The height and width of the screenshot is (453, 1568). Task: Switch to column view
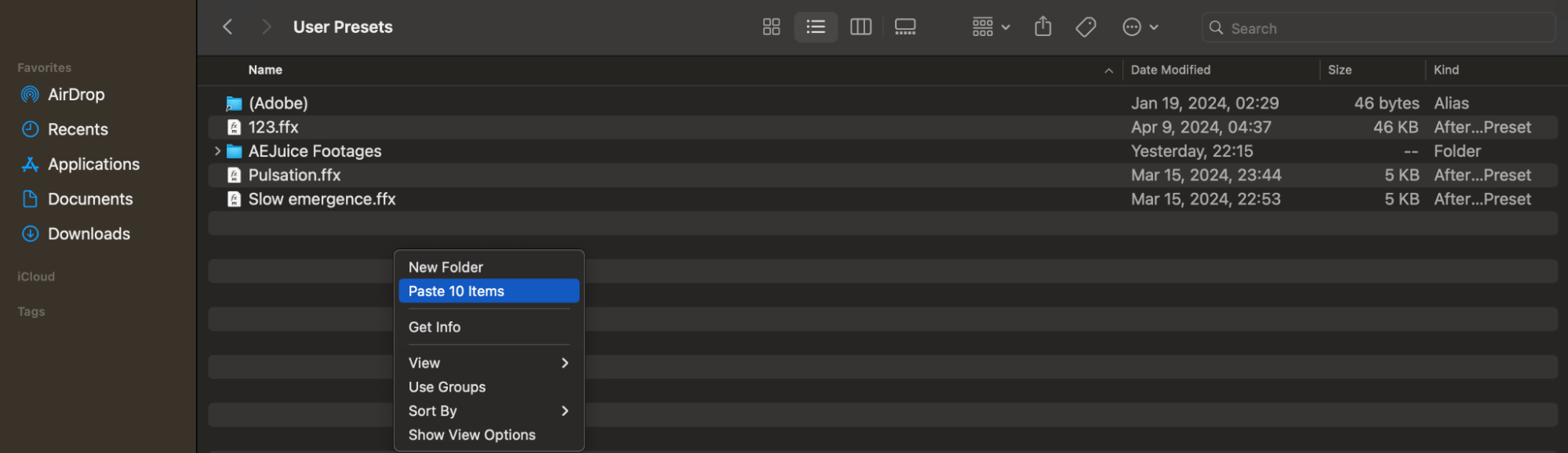[860, 27]
